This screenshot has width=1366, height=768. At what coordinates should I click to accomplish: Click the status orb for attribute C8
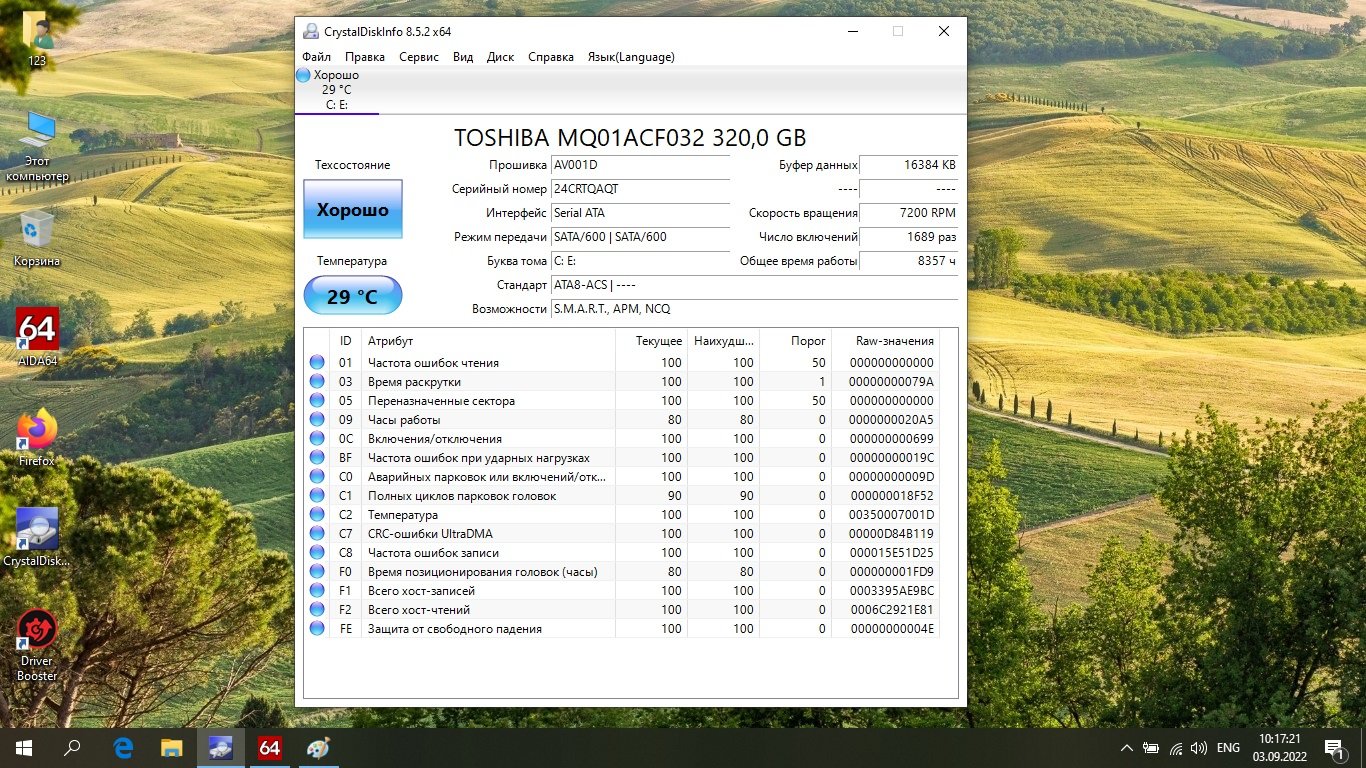tap(317, 553)
